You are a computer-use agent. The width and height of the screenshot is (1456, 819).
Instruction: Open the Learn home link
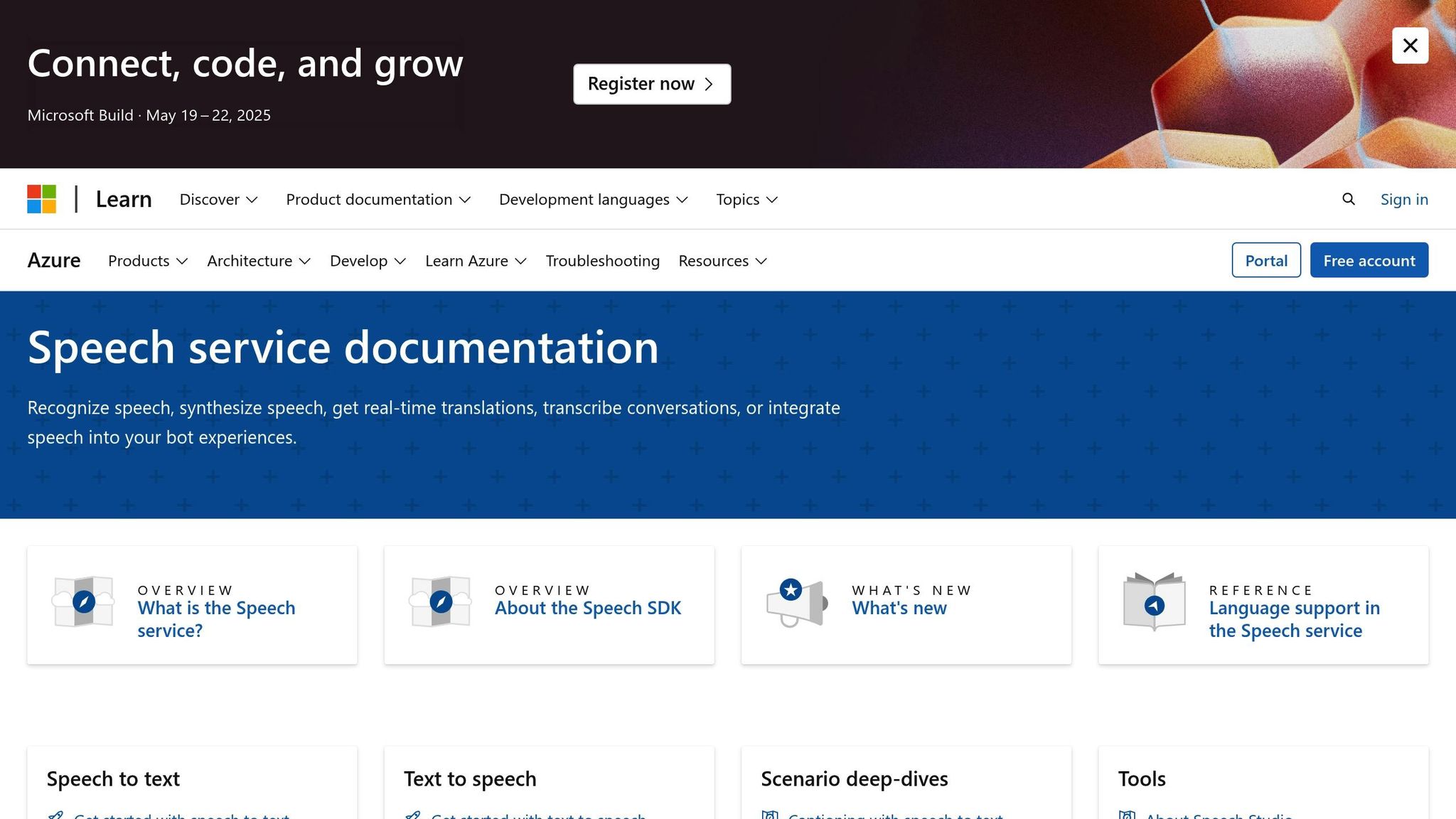coord(124,199)
